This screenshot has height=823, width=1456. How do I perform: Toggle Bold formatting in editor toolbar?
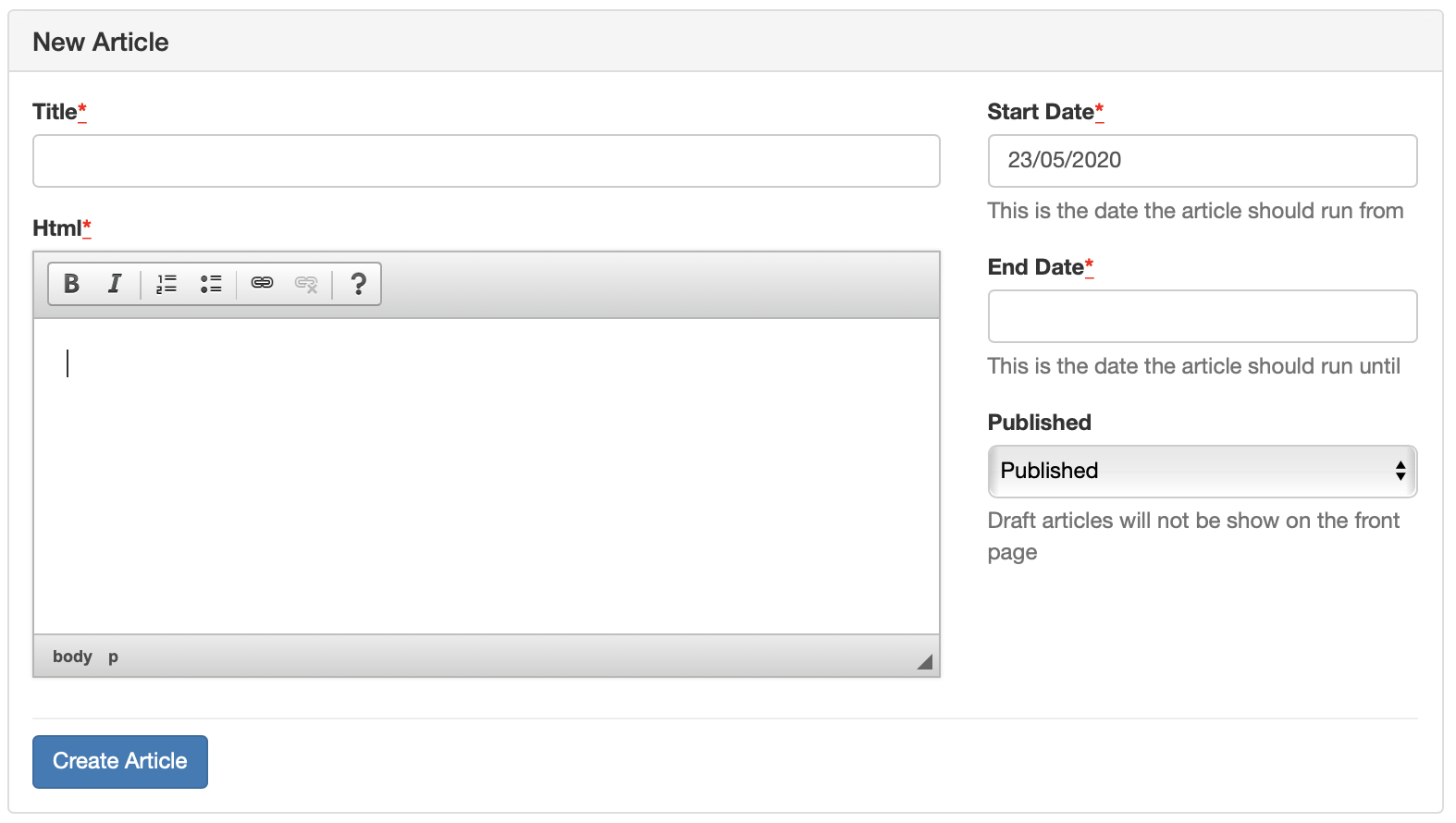[x=71, y=284]
